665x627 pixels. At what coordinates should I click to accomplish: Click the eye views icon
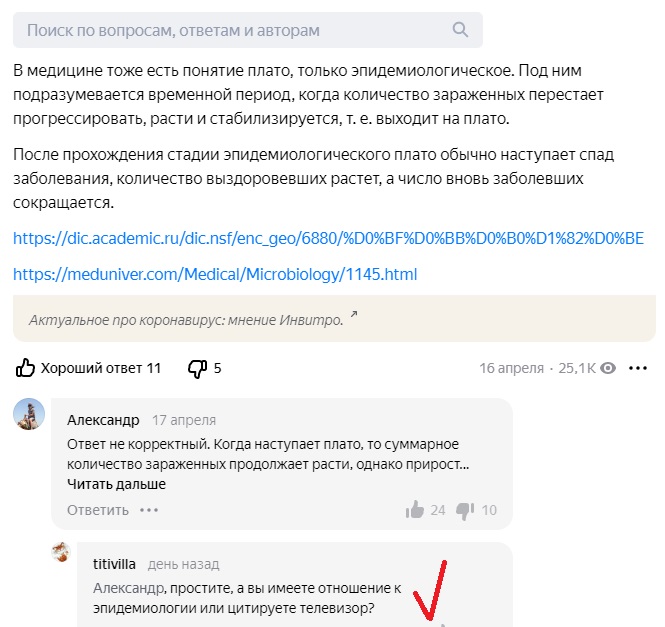(607, 368)
